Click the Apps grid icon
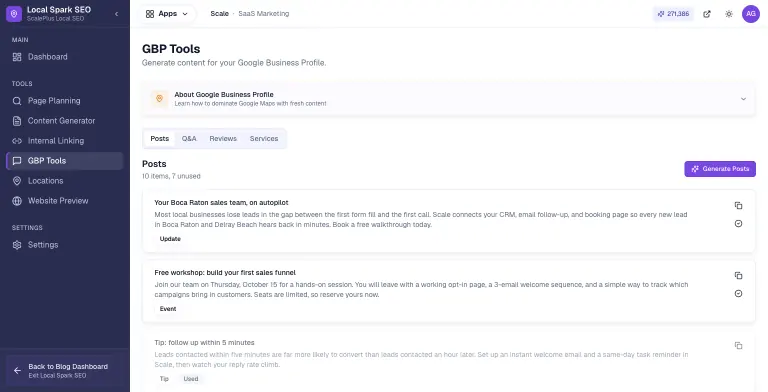This screenshot has width=768, height=392. (x=150, y=14)
